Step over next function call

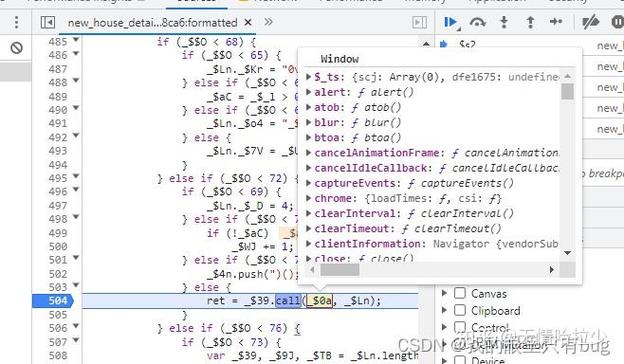[478, 22]
